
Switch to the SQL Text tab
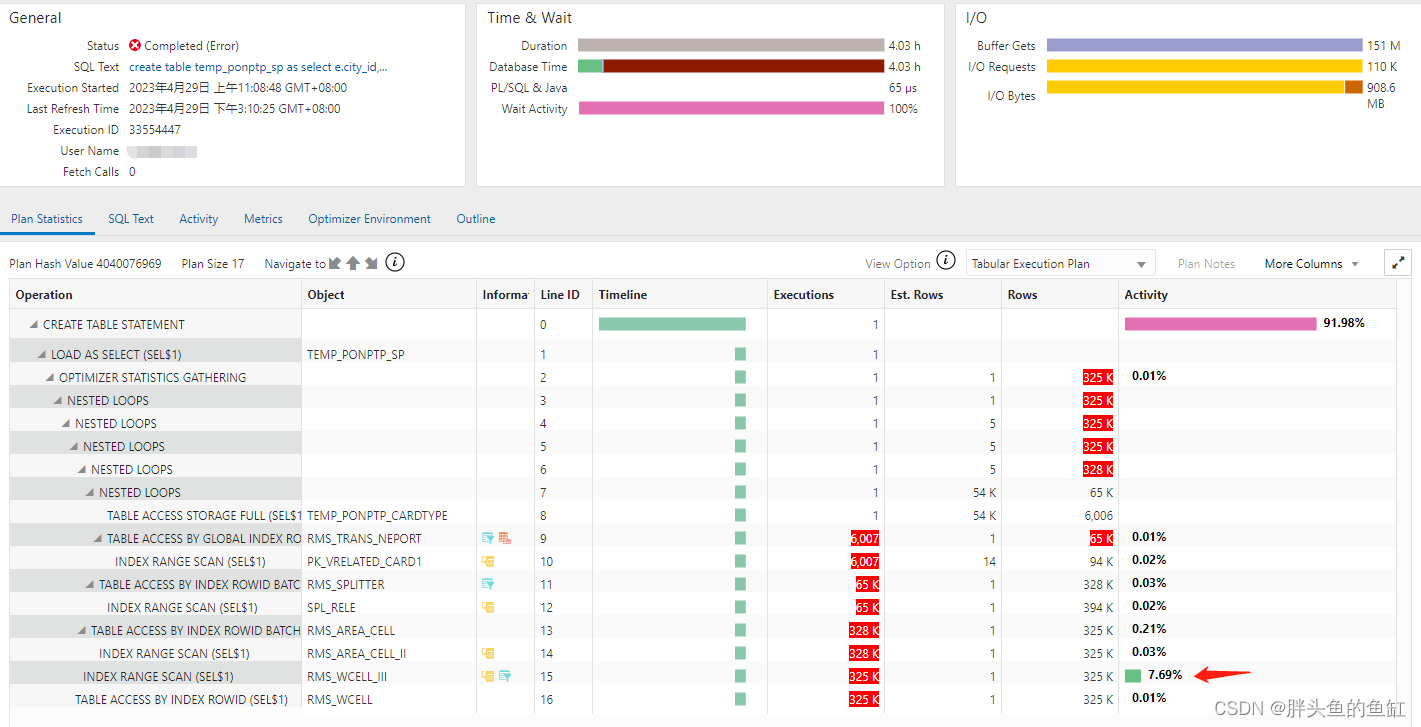pyautogui.click(x=131, y=218)
